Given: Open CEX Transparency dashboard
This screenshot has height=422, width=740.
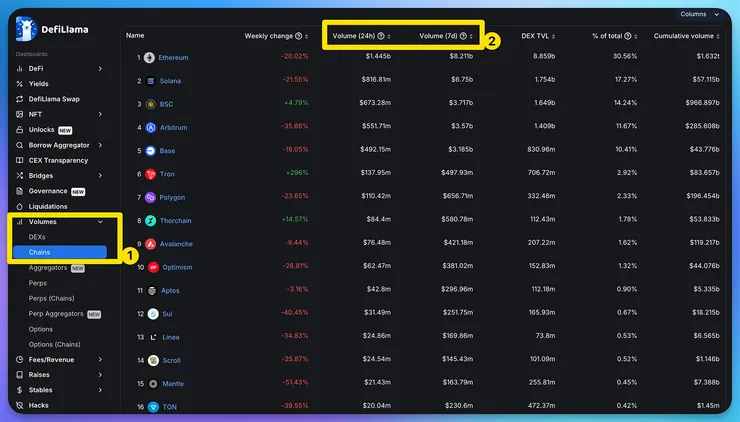Looking at the screenshot, I should tap(59, 160).
